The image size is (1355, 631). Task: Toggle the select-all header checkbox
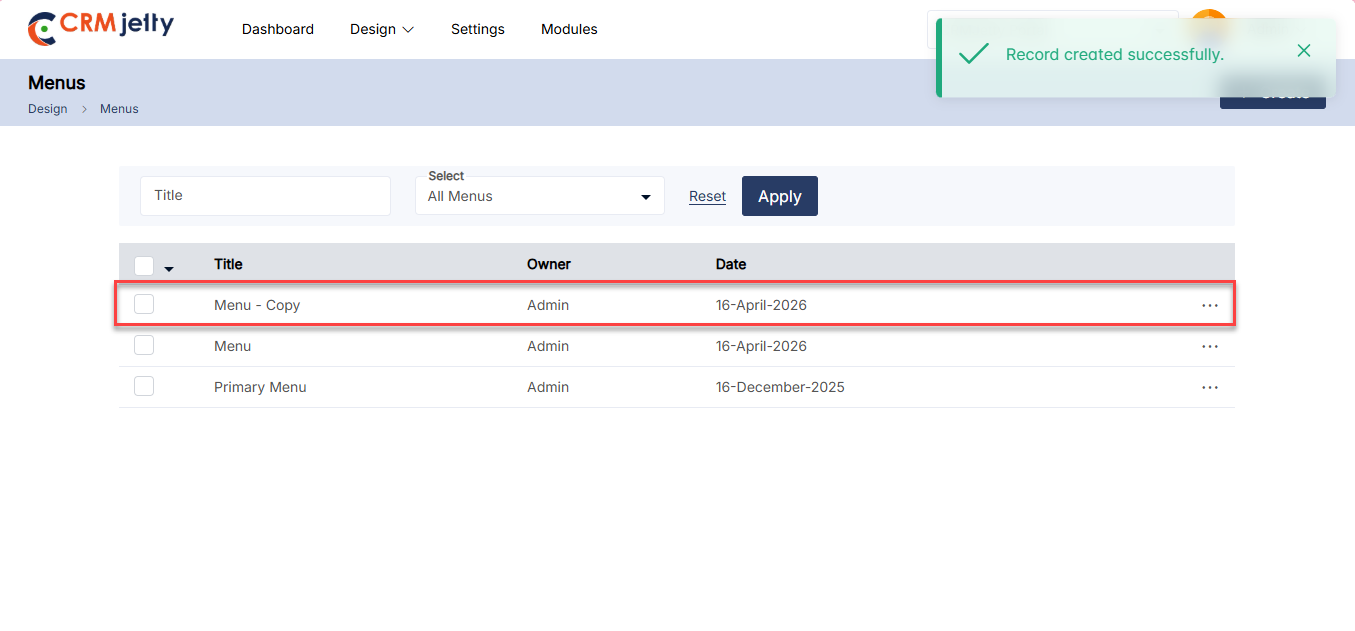tap(144, 265)
